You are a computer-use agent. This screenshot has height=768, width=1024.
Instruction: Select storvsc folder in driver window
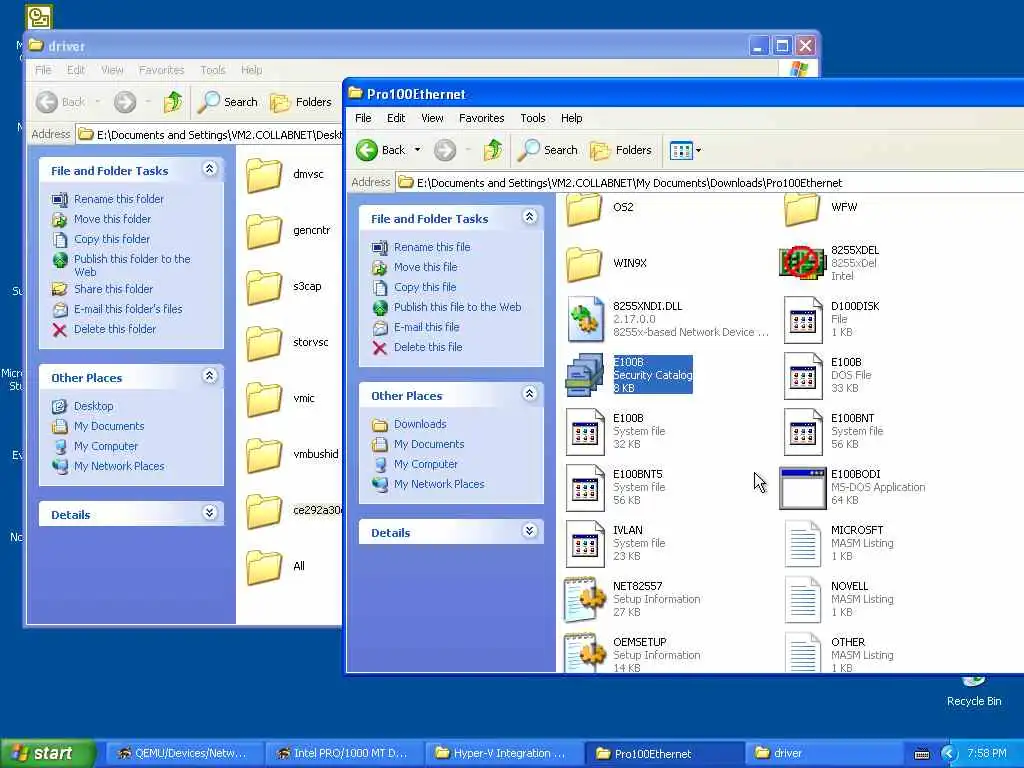[287, 343]
